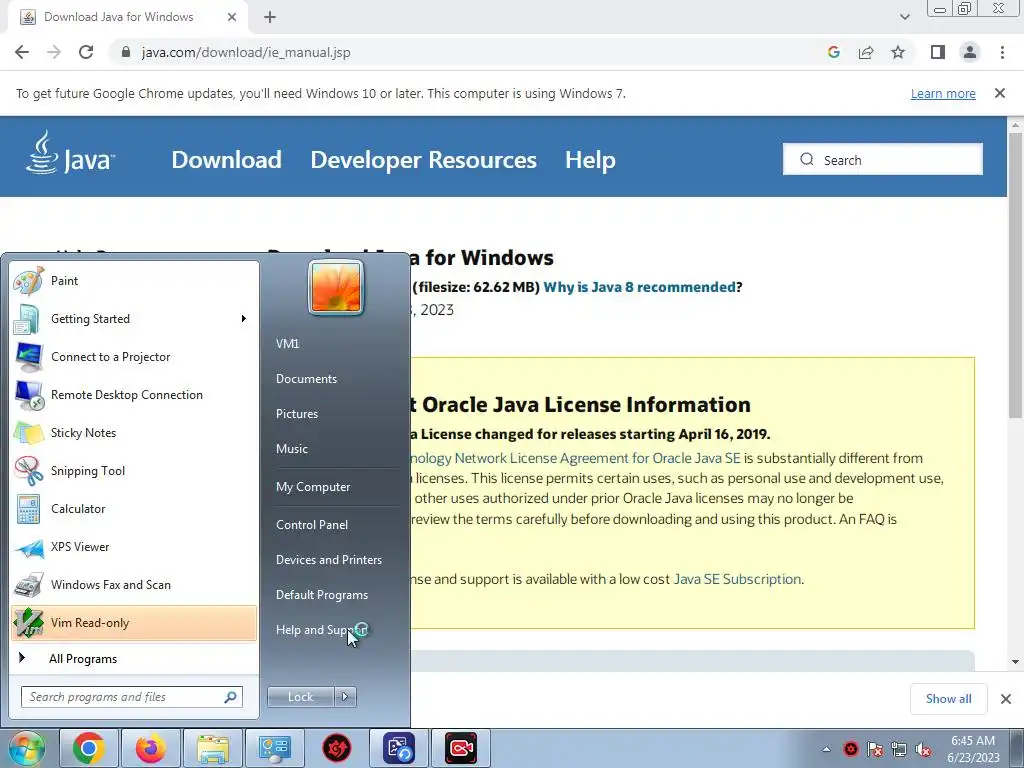Open the Java SE Subscription link
The height and width of the screenshot is (768, 1024).
point(737,579)
